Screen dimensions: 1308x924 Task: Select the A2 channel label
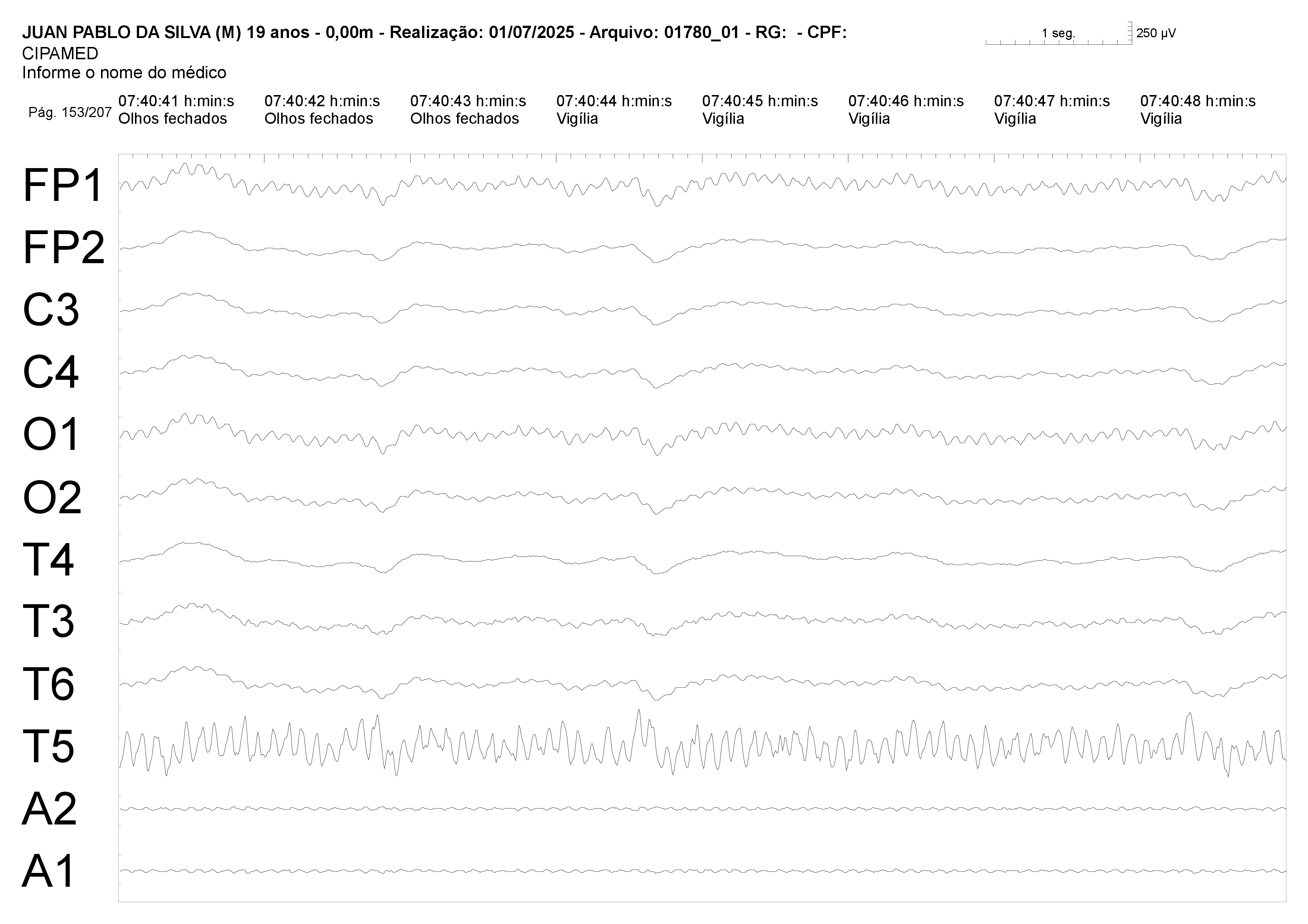(x=50, y=808)
